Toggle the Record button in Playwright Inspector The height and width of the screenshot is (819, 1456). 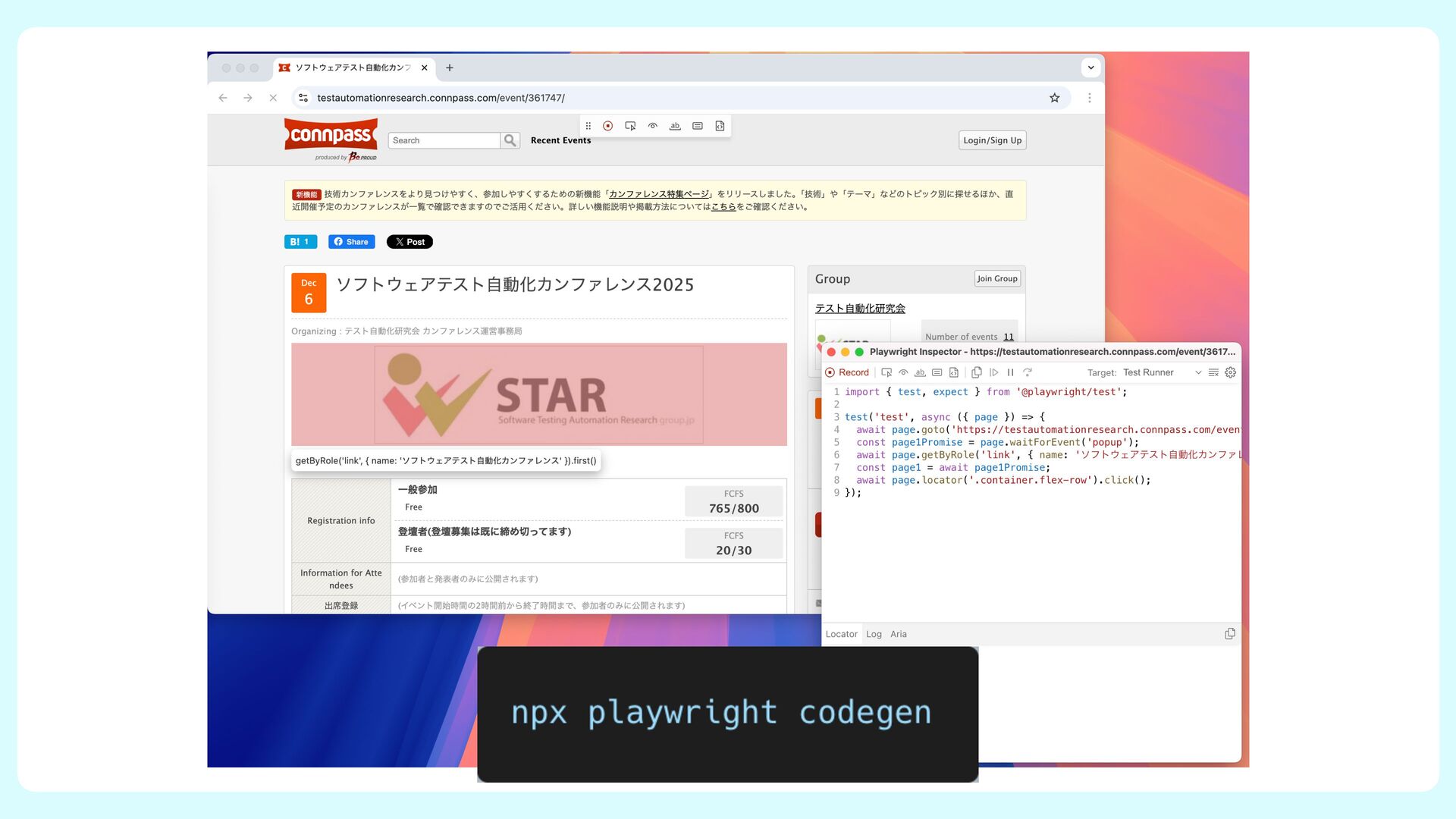pyautogui.click(x=847, y=372)
